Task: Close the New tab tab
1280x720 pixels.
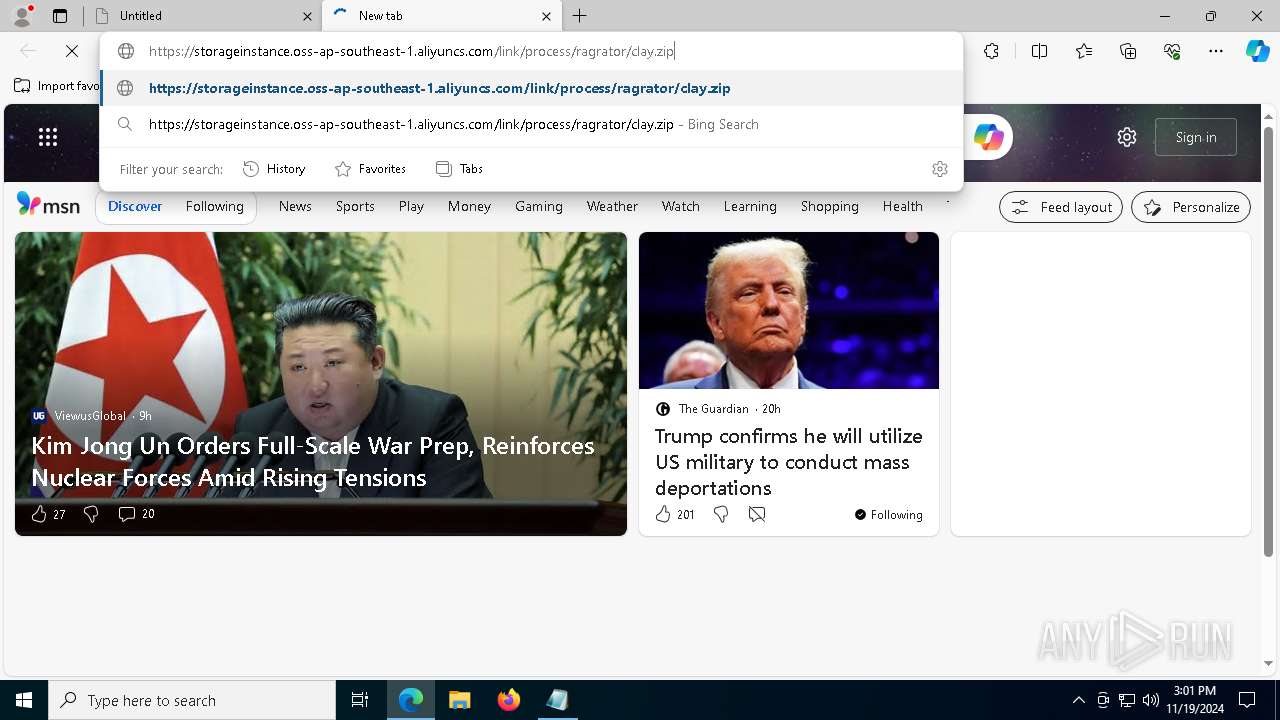Action: (x=546, y=16)
